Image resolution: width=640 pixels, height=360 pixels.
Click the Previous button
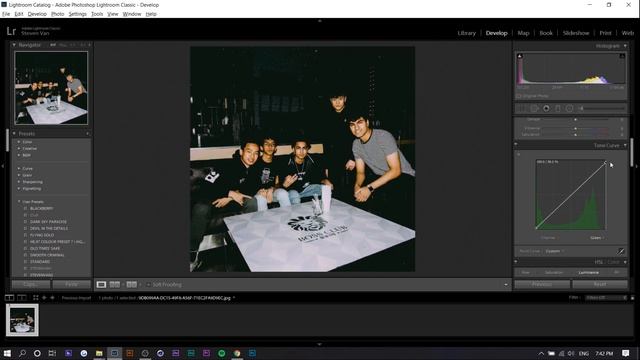click(542, 284)
